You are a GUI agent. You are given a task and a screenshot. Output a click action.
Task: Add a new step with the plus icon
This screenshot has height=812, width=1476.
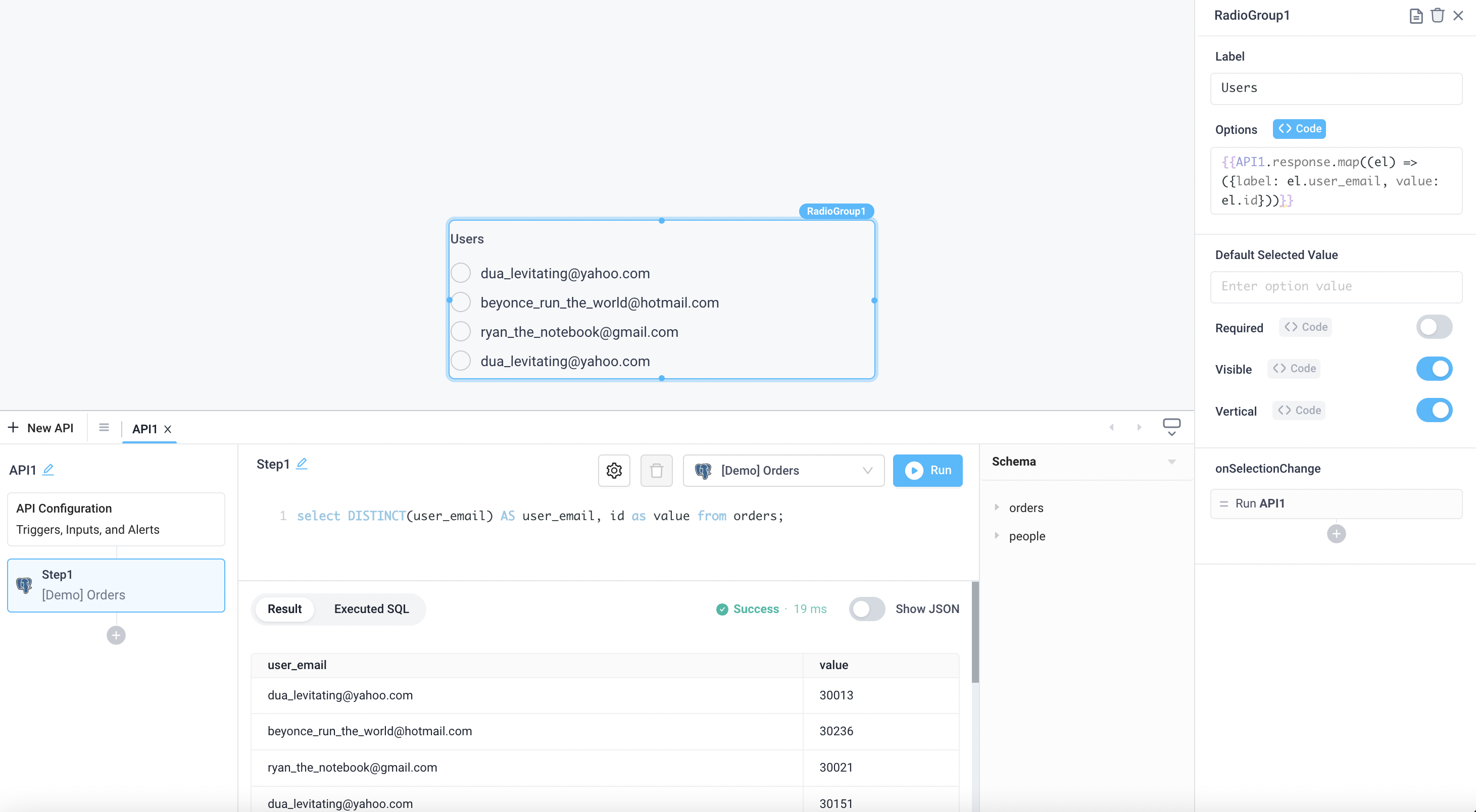pyautogui.click(x=116, y=634)
